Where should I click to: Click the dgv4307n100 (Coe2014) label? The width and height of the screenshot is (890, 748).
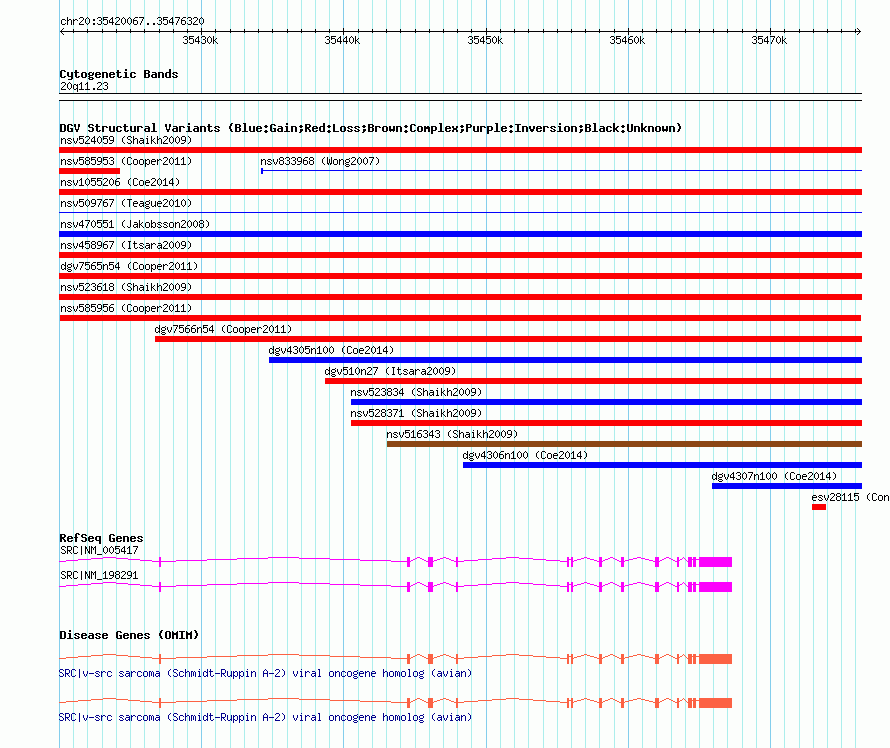(x=775, y=476)
